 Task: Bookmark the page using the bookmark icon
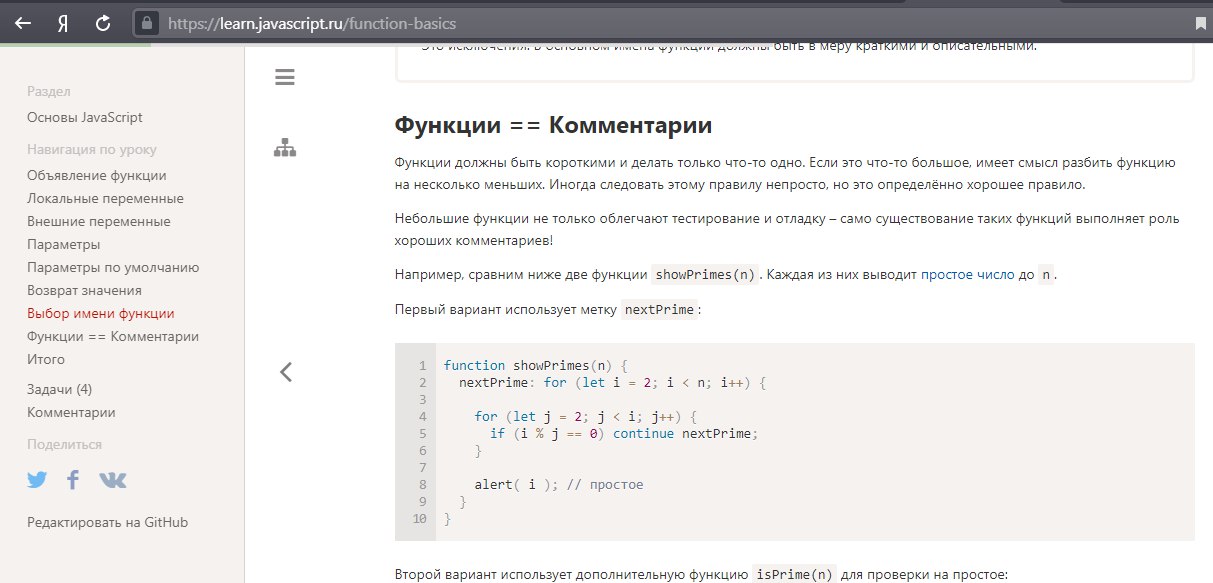tap(1201, 23)
